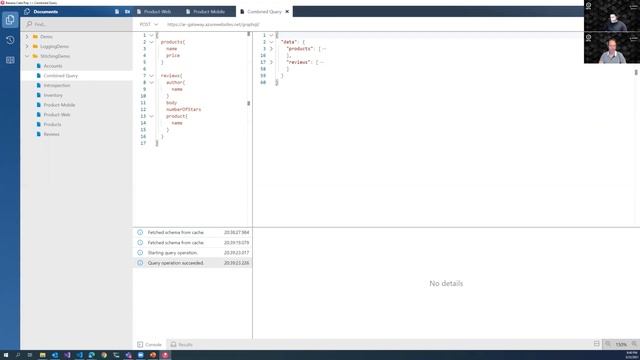This screenshot has width=640, height=360.
Task: Collapse the StitchingDemo folder
Action: tap(27, 56)
